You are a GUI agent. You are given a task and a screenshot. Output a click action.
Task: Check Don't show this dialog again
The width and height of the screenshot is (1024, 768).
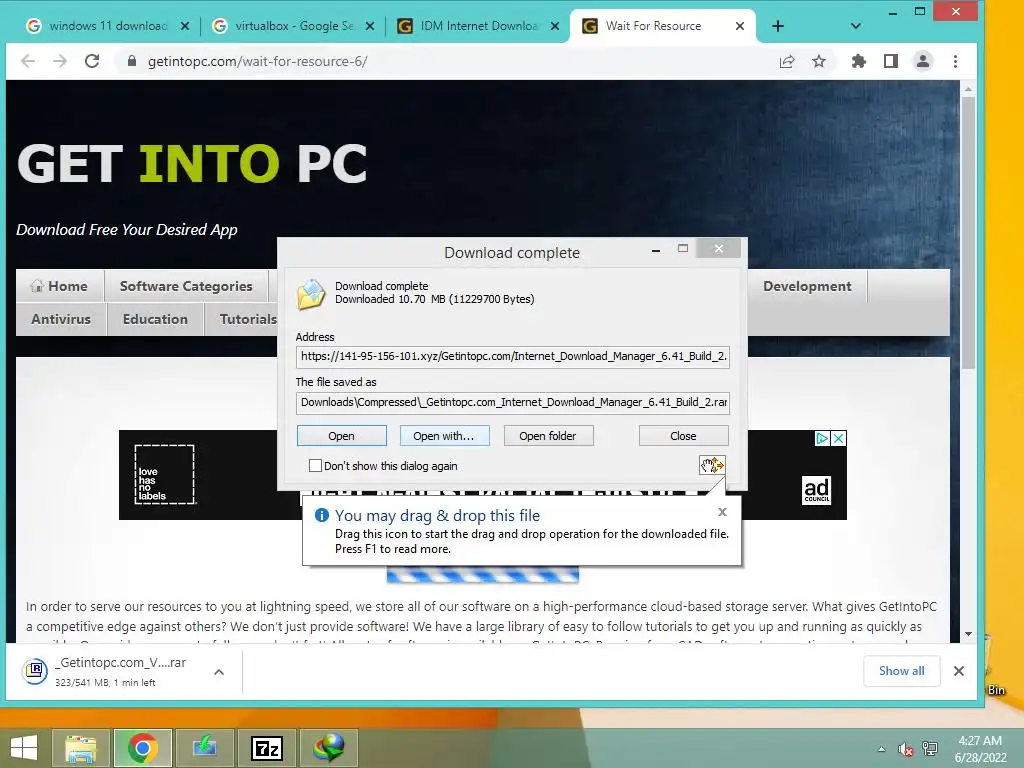[x=315, y=466]
